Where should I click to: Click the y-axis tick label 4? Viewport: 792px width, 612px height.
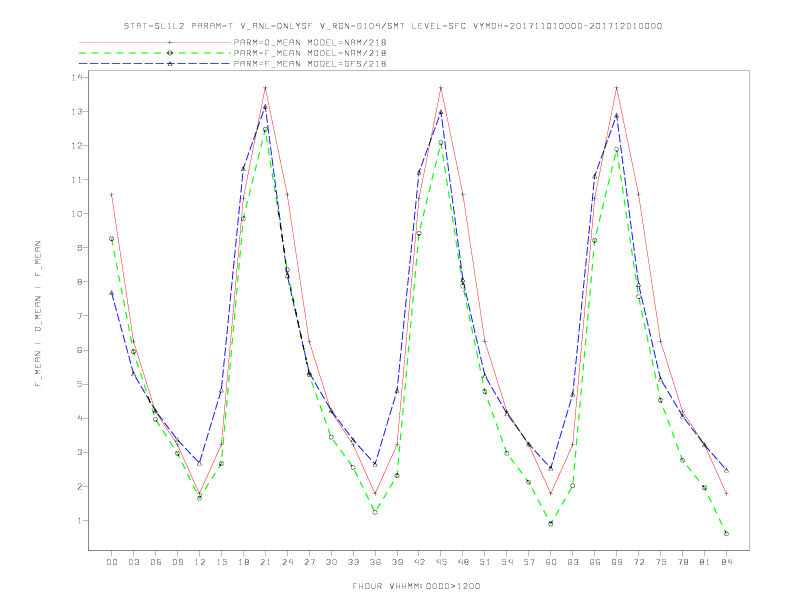(x=80, y=418)
